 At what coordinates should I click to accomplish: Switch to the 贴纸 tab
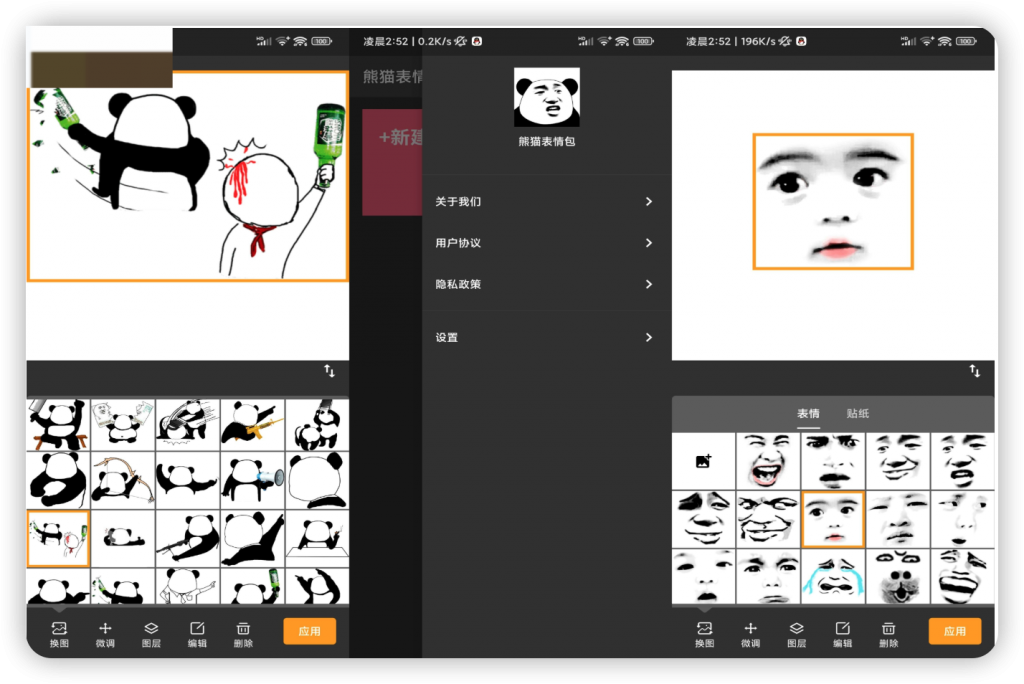coord(857,414)
